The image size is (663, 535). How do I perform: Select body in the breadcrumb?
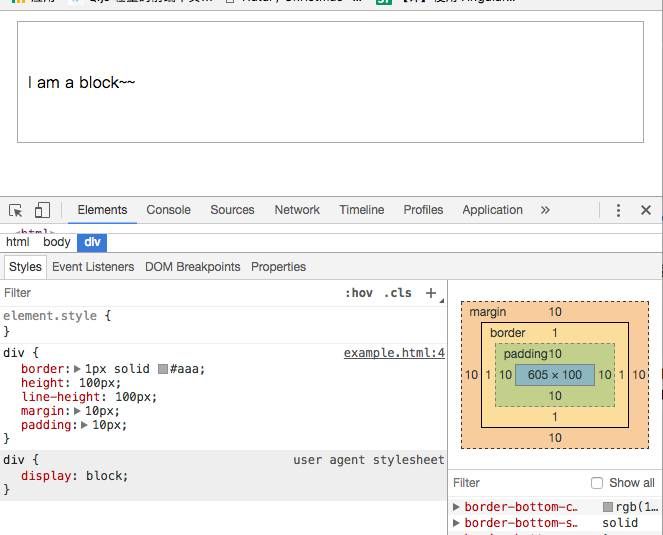[x=57, y=242]
